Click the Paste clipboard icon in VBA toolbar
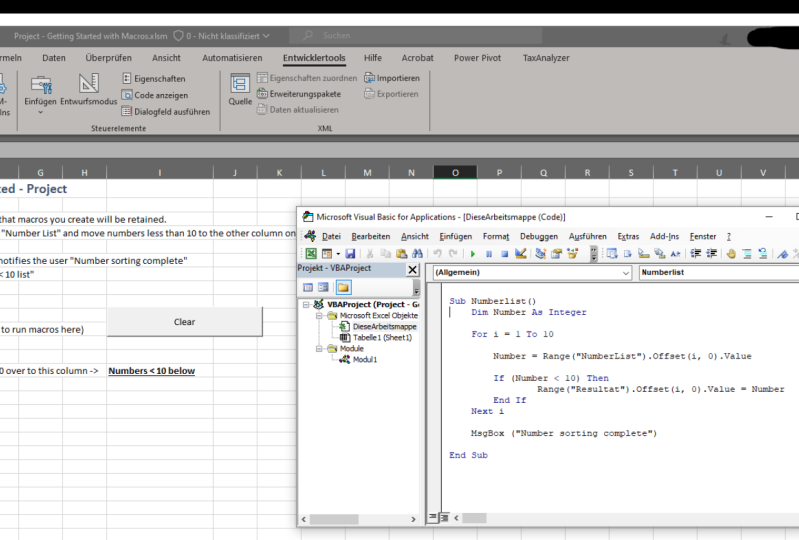799x540 pixels. (x=402, y=253)
